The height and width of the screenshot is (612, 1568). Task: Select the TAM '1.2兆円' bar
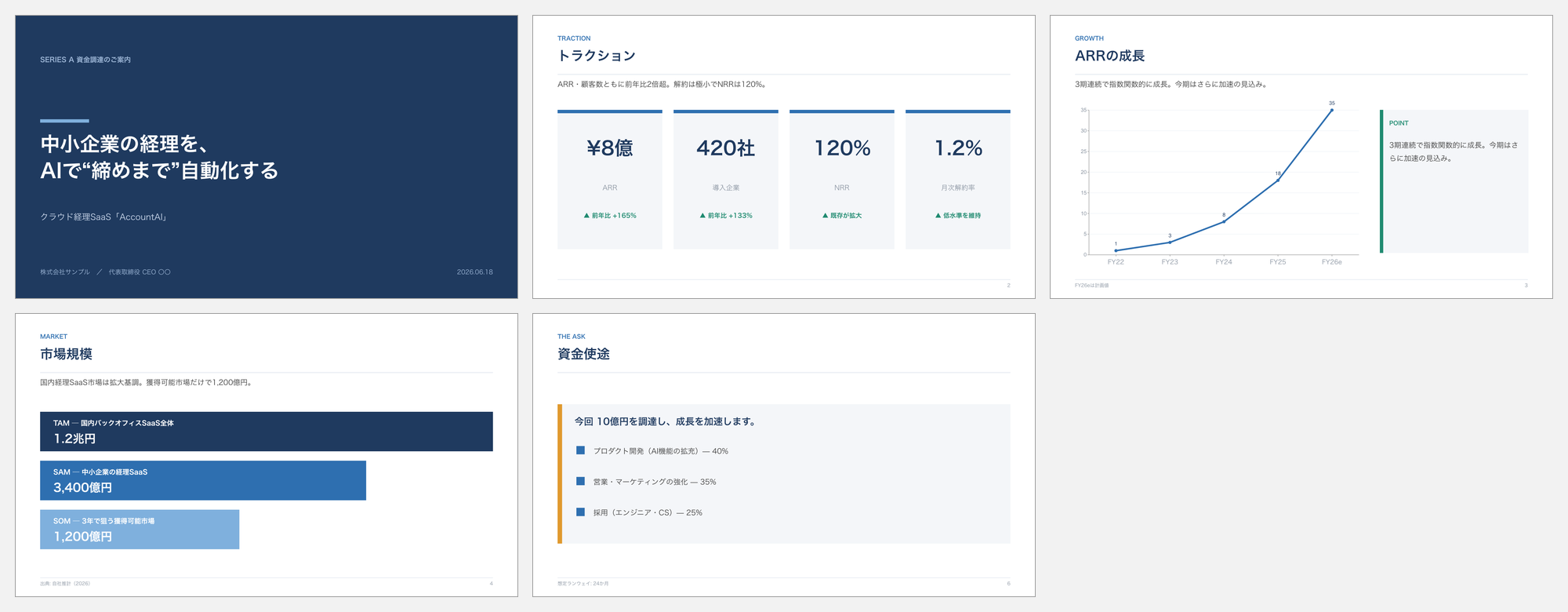(x=267, y=432)
